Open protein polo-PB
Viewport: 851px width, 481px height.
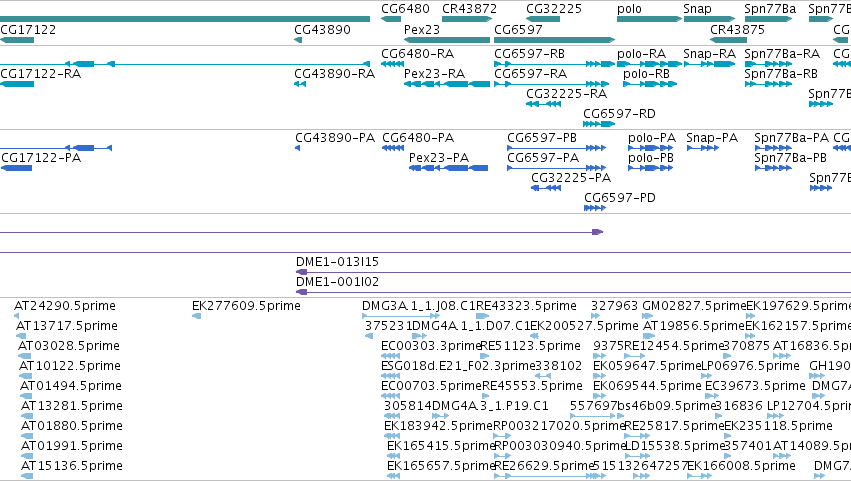click(651, 158)
